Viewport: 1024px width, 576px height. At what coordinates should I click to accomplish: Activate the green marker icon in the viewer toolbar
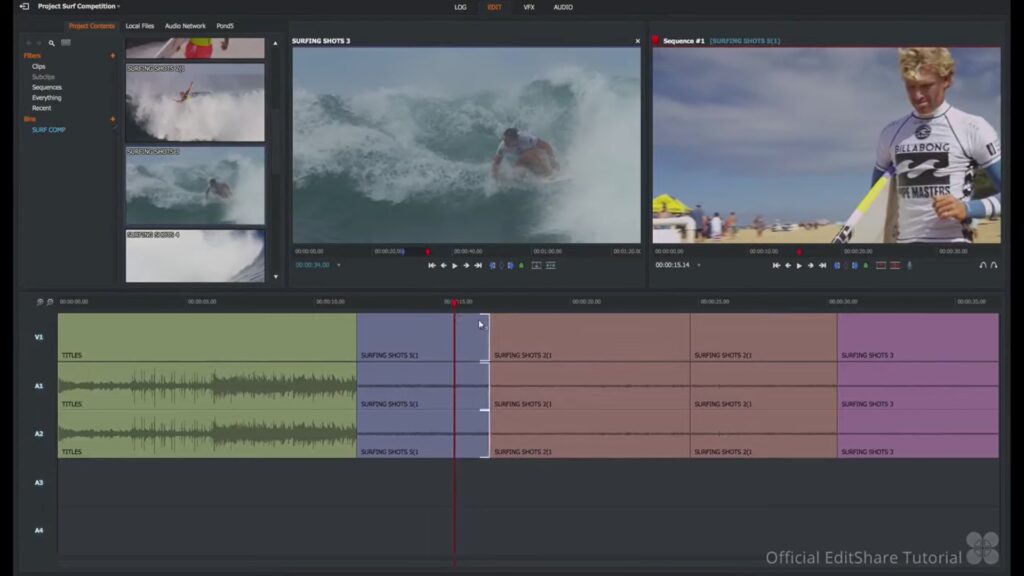pos(520,265)
